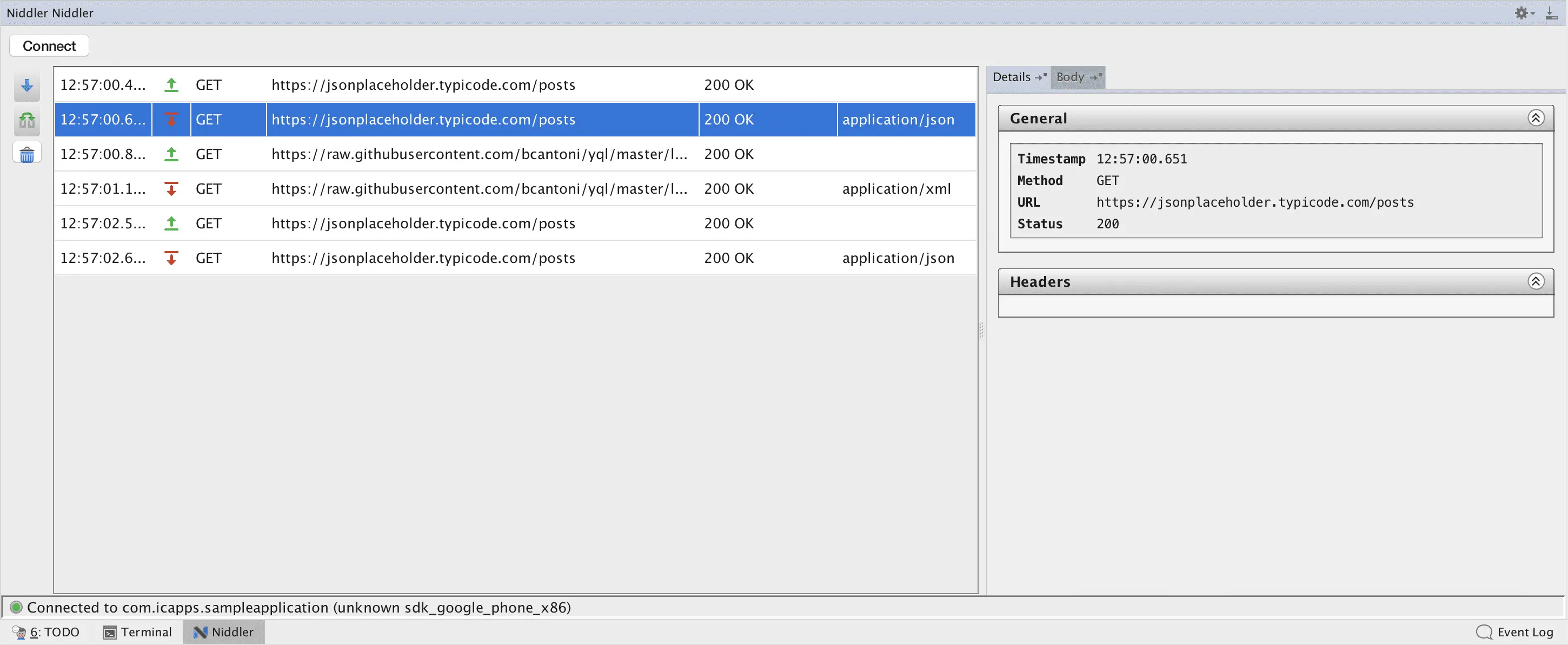Screen dimensions: 1568x645
Task: Toggle the scroll-to-bottom blue arrow button
Action: click(x=27, y=86)
